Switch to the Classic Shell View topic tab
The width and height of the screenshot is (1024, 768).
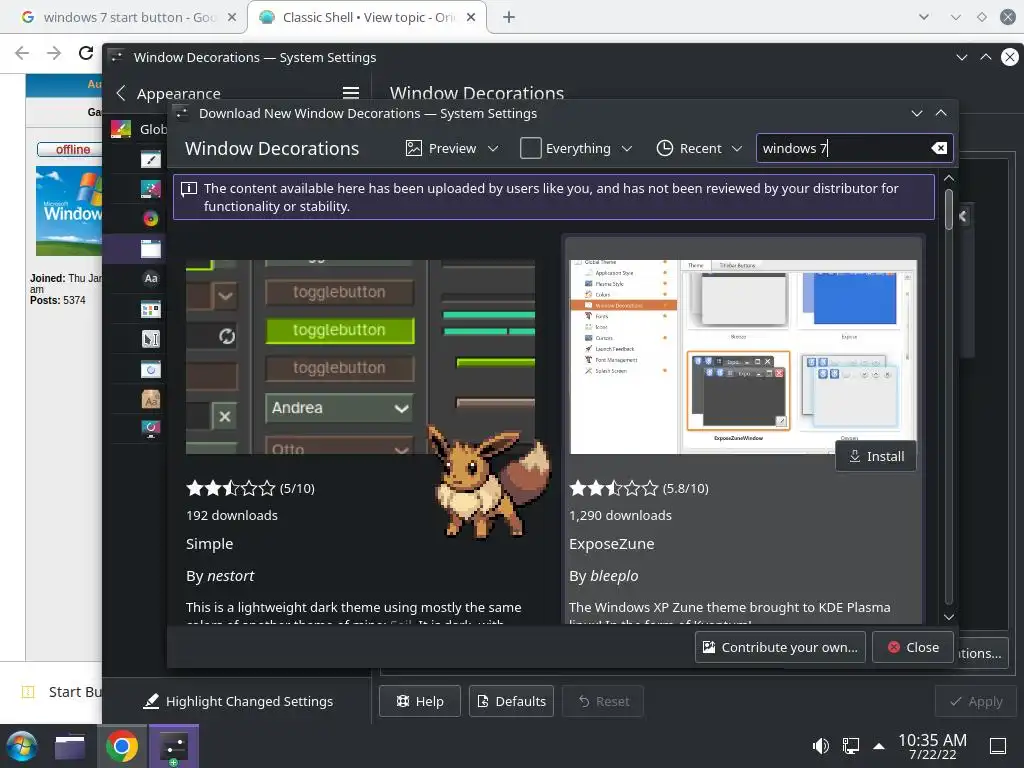(367, 17)
